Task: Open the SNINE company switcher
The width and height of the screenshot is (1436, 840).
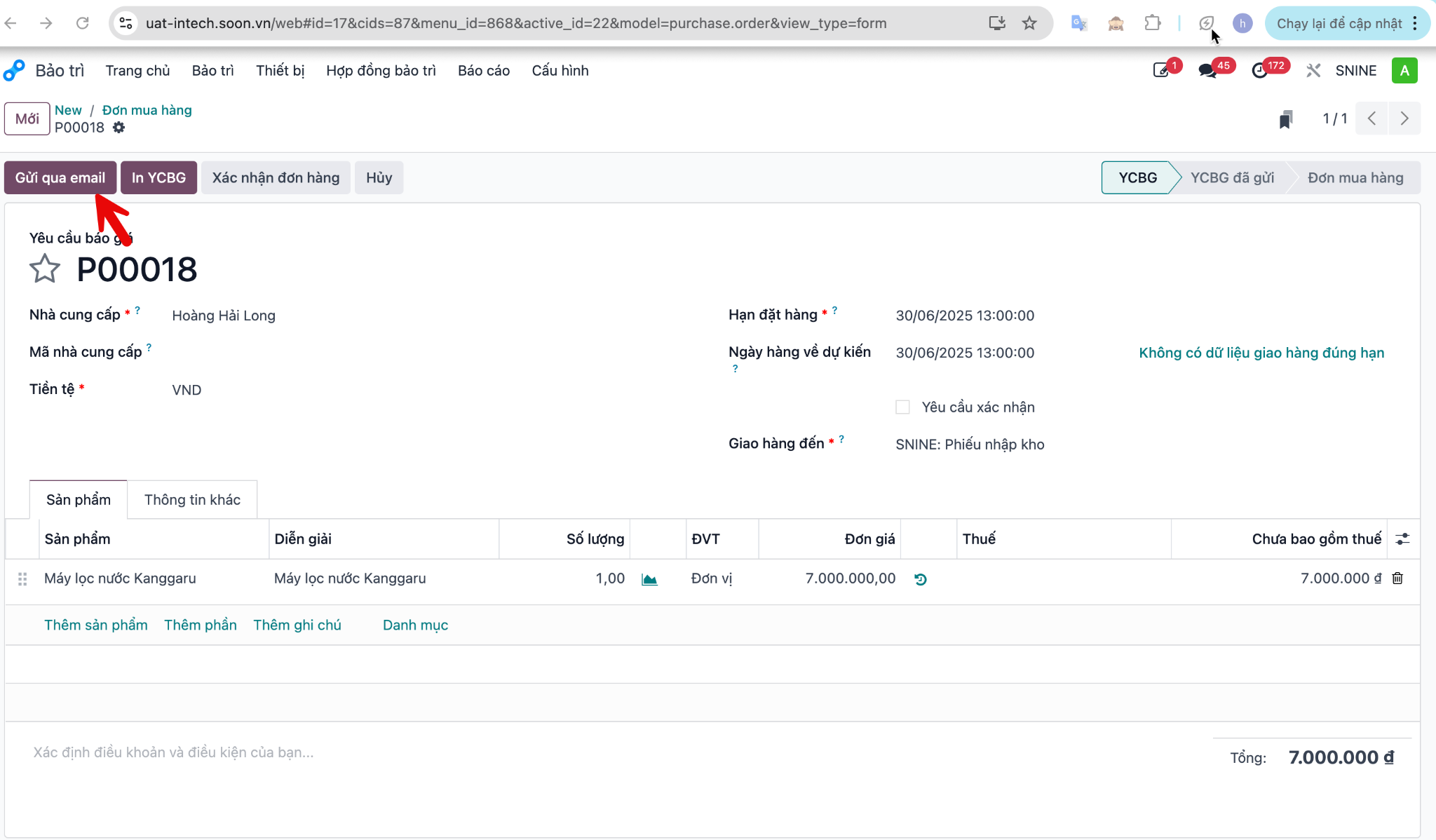Action: coord(1356,70)
